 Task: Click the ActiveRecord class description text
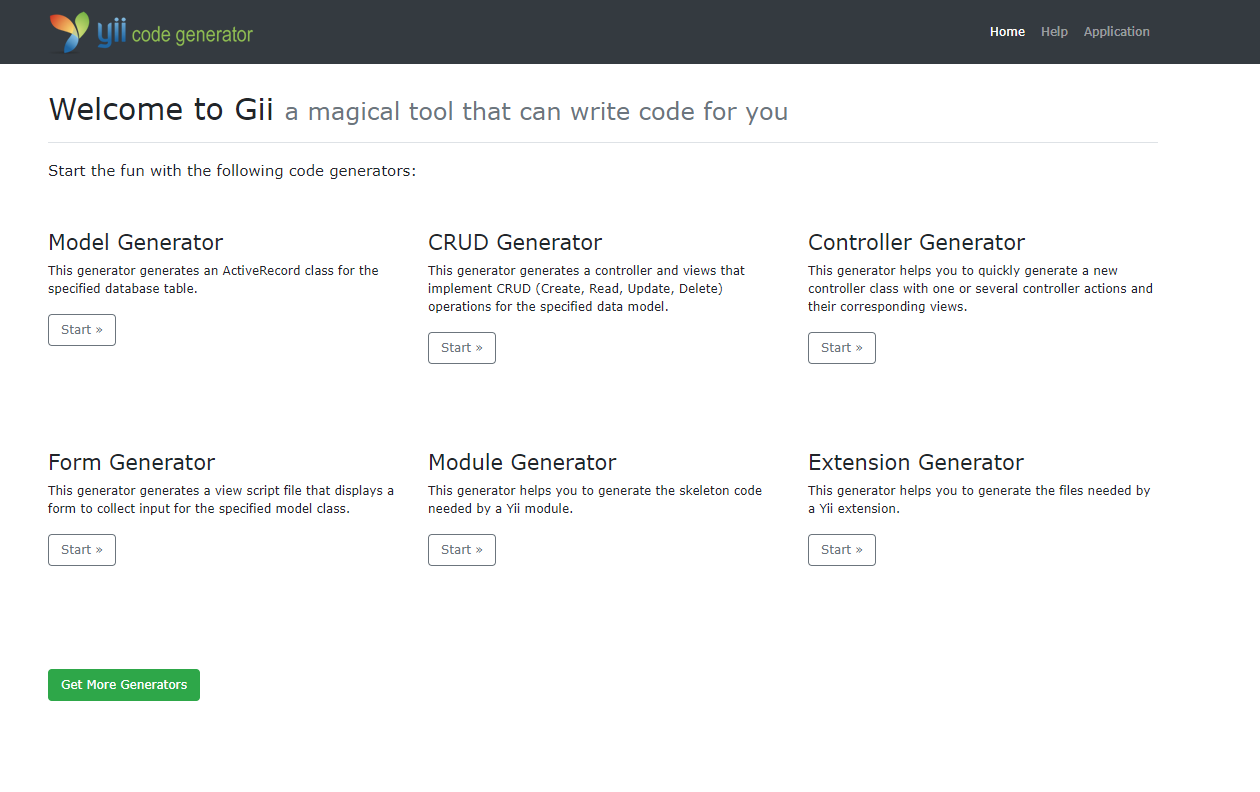(213, 279)
